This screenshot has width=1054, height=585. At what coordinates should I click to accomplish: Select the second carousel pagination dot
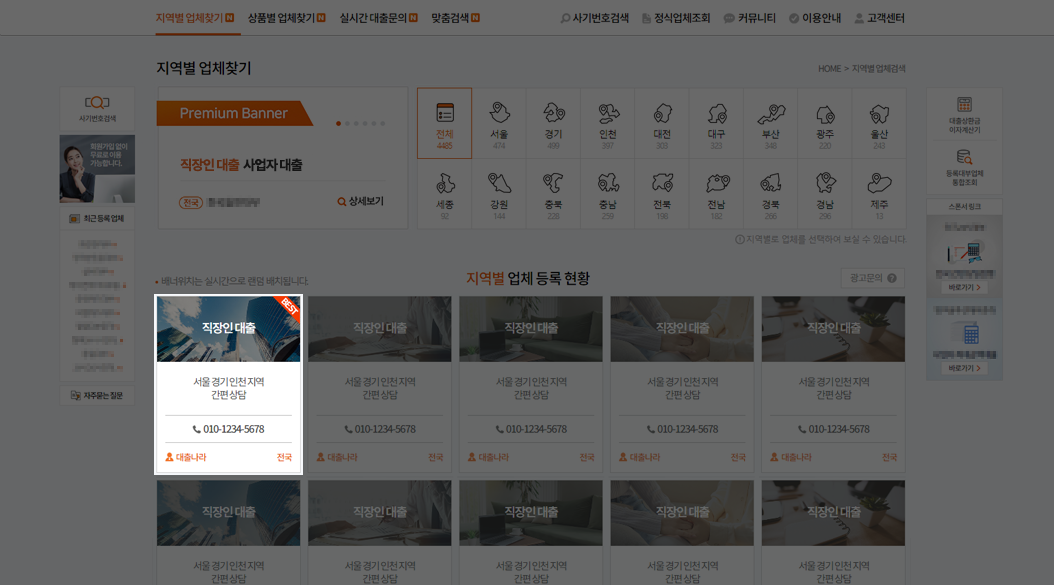point(347,123)
